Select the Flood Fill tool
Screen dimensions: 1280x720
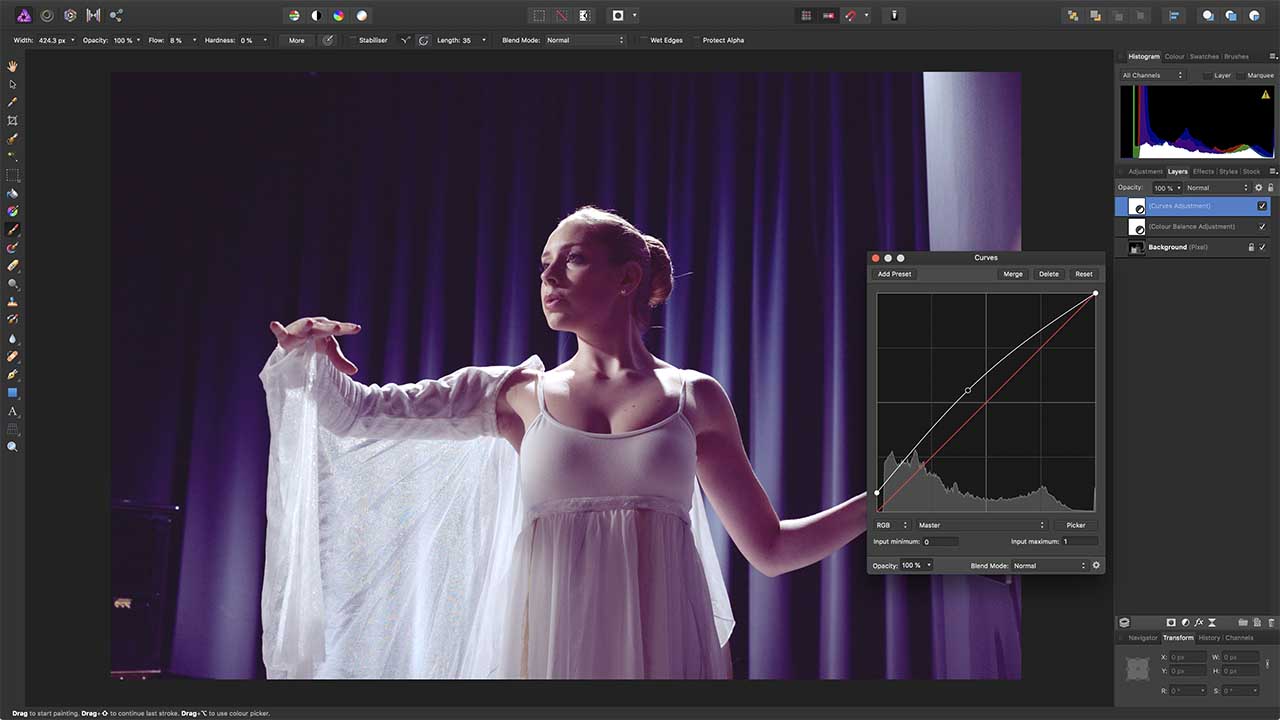13,193
